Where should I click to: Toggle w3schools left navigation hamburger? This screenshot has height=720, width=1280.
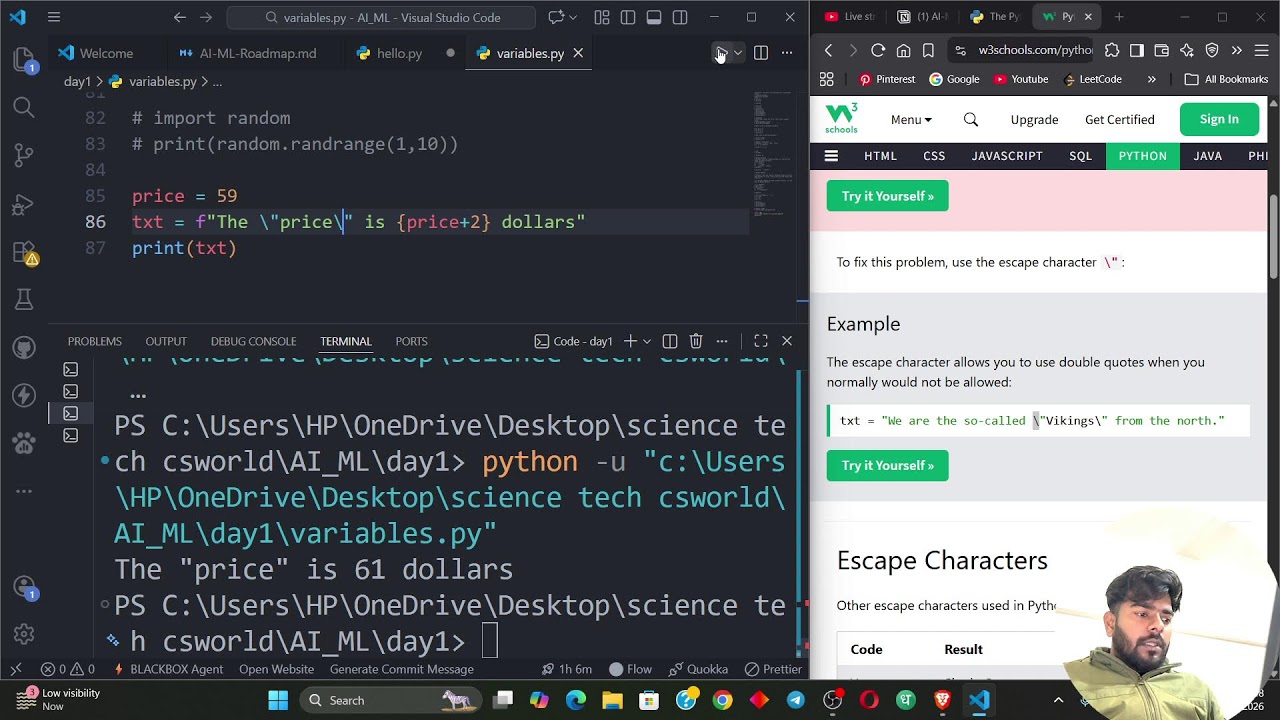pyautogui.click(x=831, y=156)
